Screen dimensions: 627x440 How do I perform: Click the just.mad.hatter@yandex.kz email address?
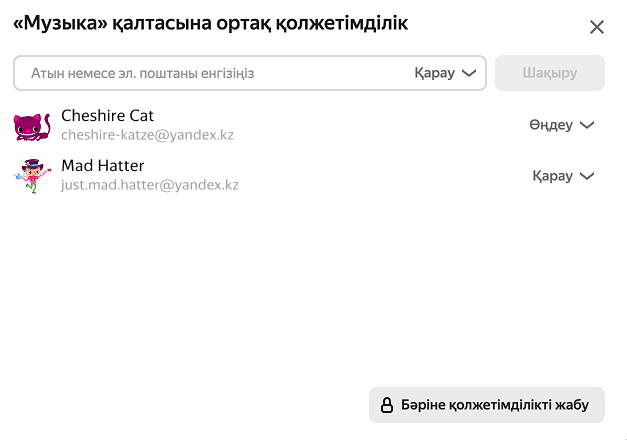[150, 184]
